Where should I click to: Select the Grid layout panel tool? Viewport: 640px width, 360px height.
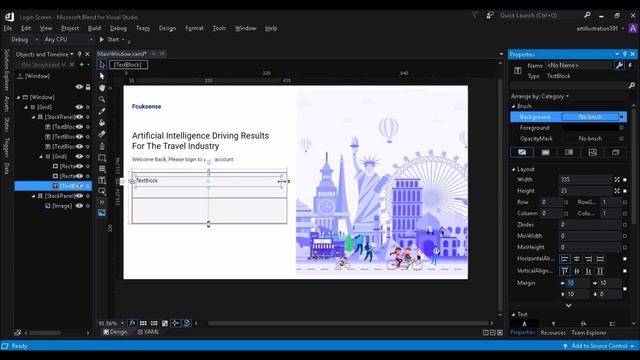coord(102,169)
